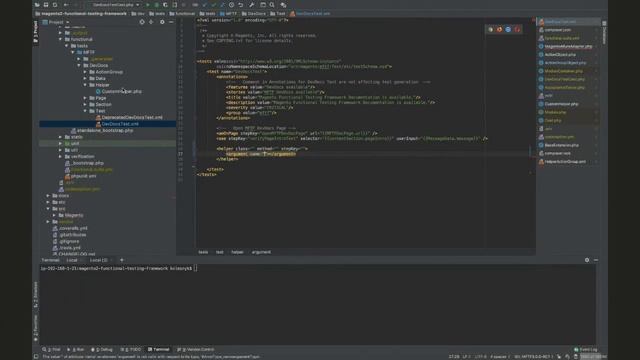Image resolution: width=640 pixels, height=360 pixels.
Task: Open the TODO tool window button
Action: 131,349
